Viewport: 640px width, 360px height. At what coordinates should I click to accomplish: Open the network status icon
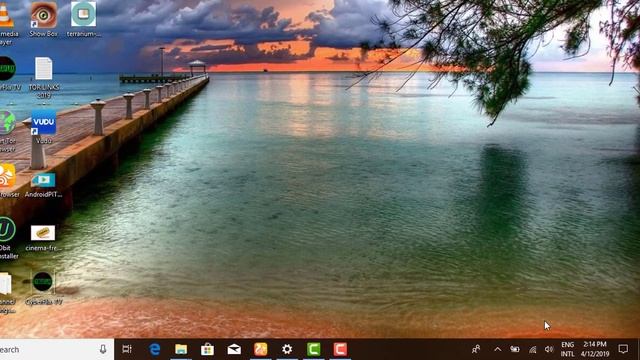click(532, 349)
